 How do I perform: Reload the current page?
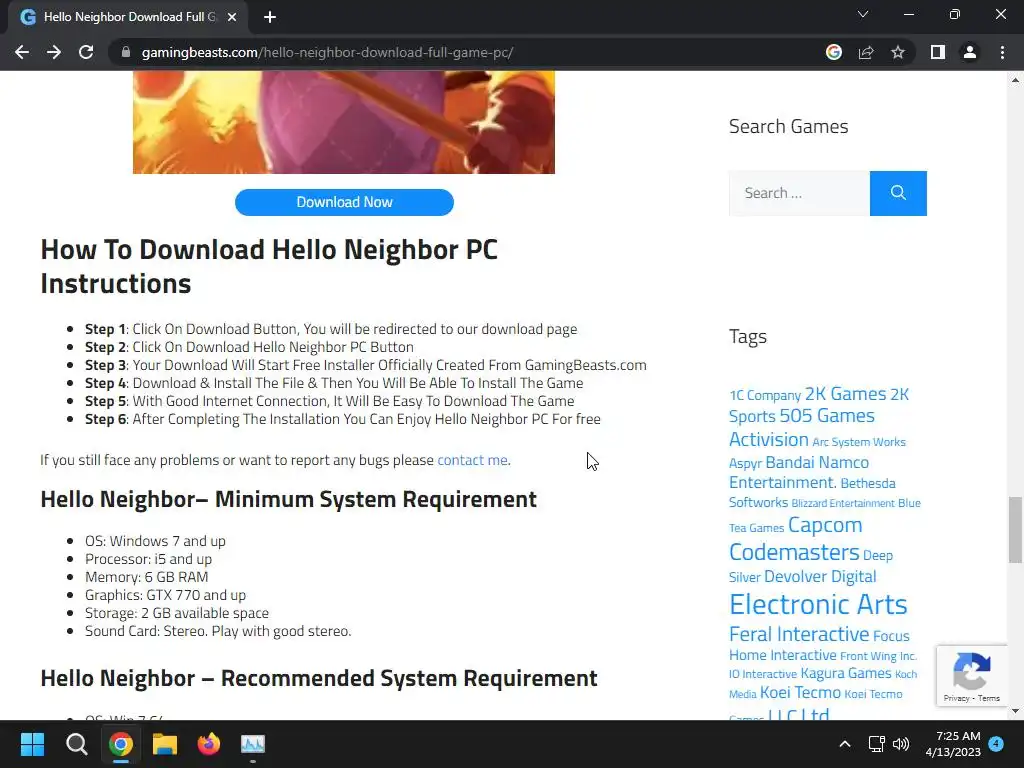tap(86, 52)
